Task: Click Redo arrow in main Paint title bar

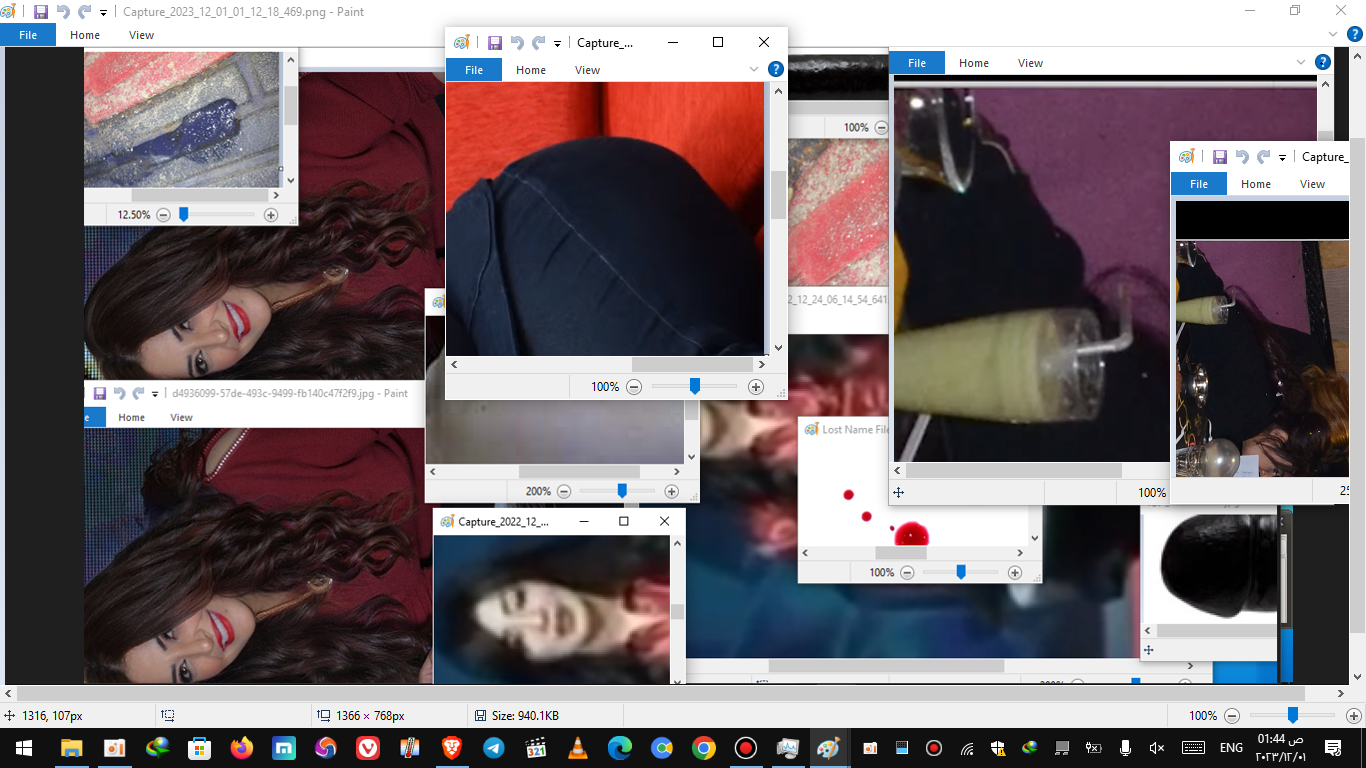Action: point(85,12)
